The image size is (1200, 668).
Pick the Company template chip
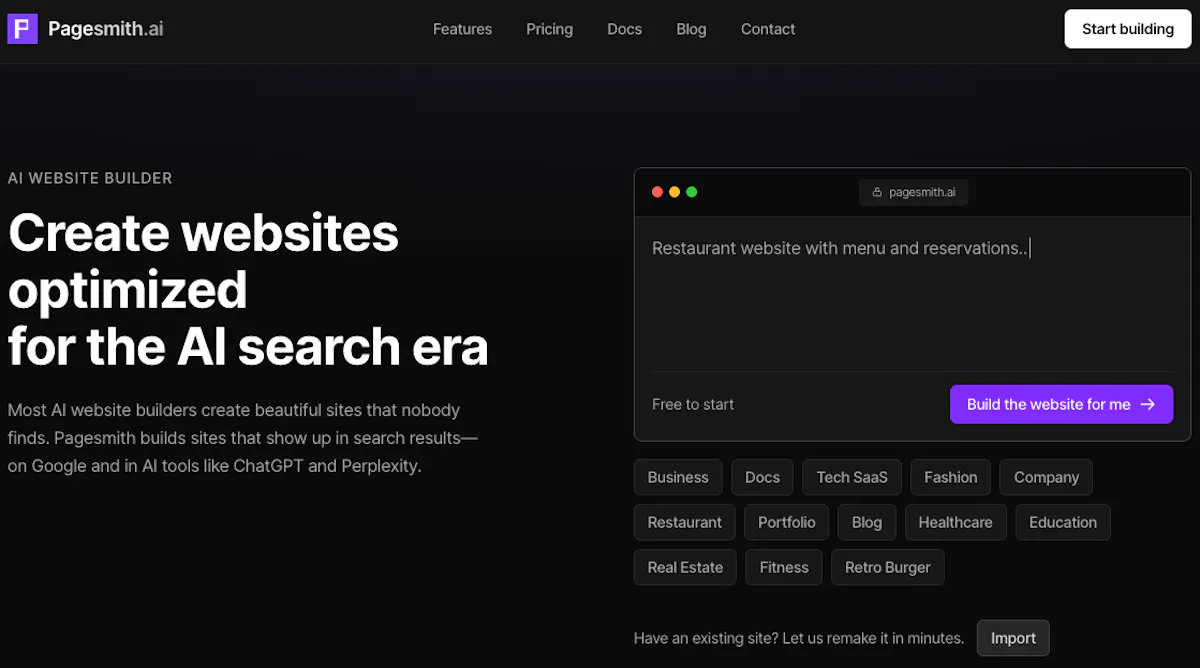[1046, 477]
